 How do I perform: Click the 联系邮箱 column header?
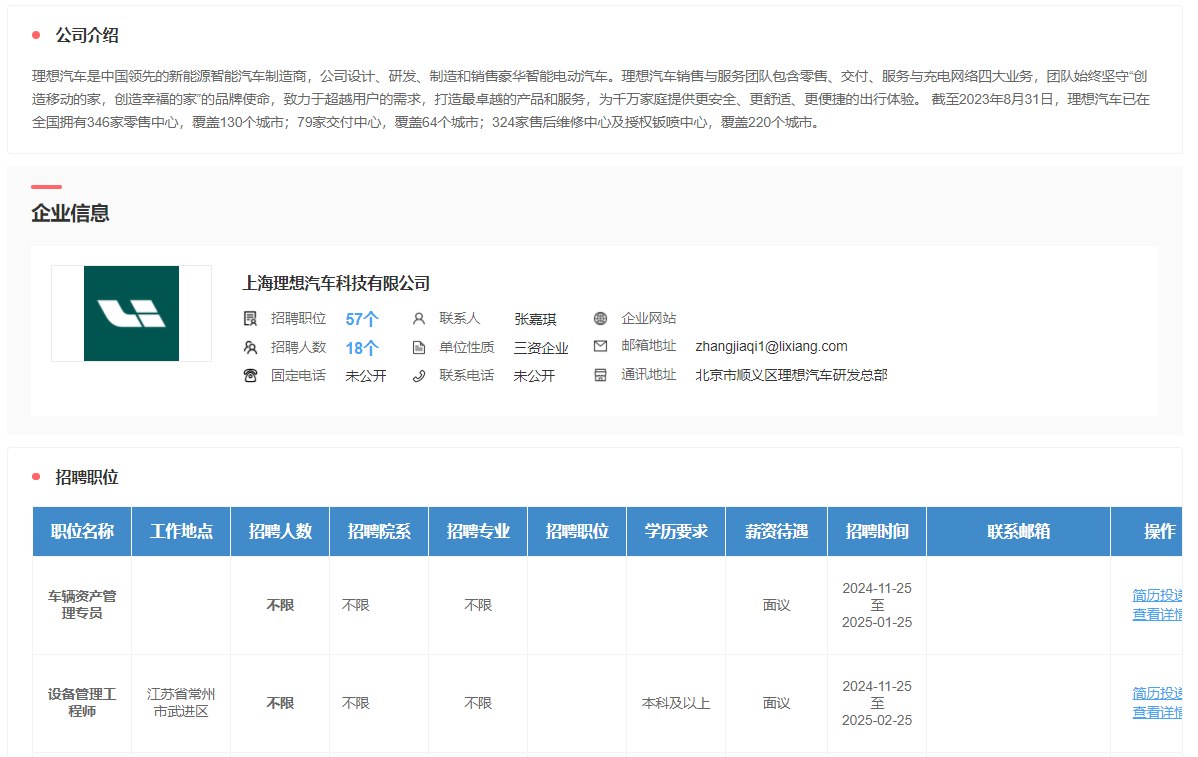point(1018,531)
